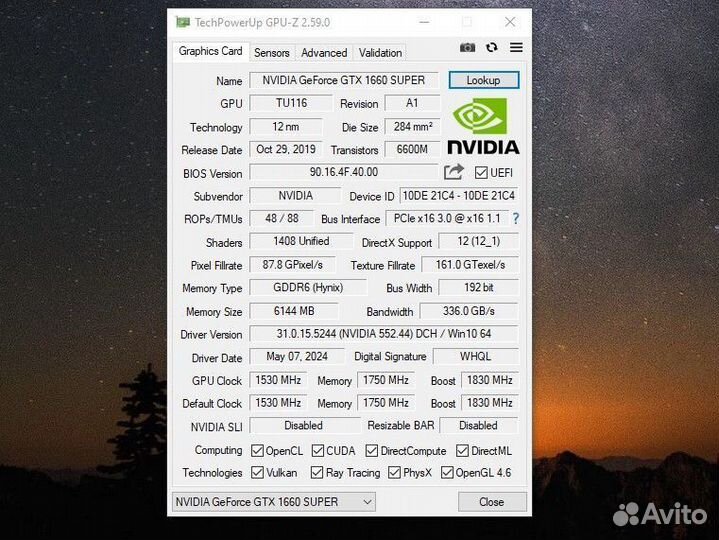Close GPU-Z with title bar X

[x=510, y=22]
